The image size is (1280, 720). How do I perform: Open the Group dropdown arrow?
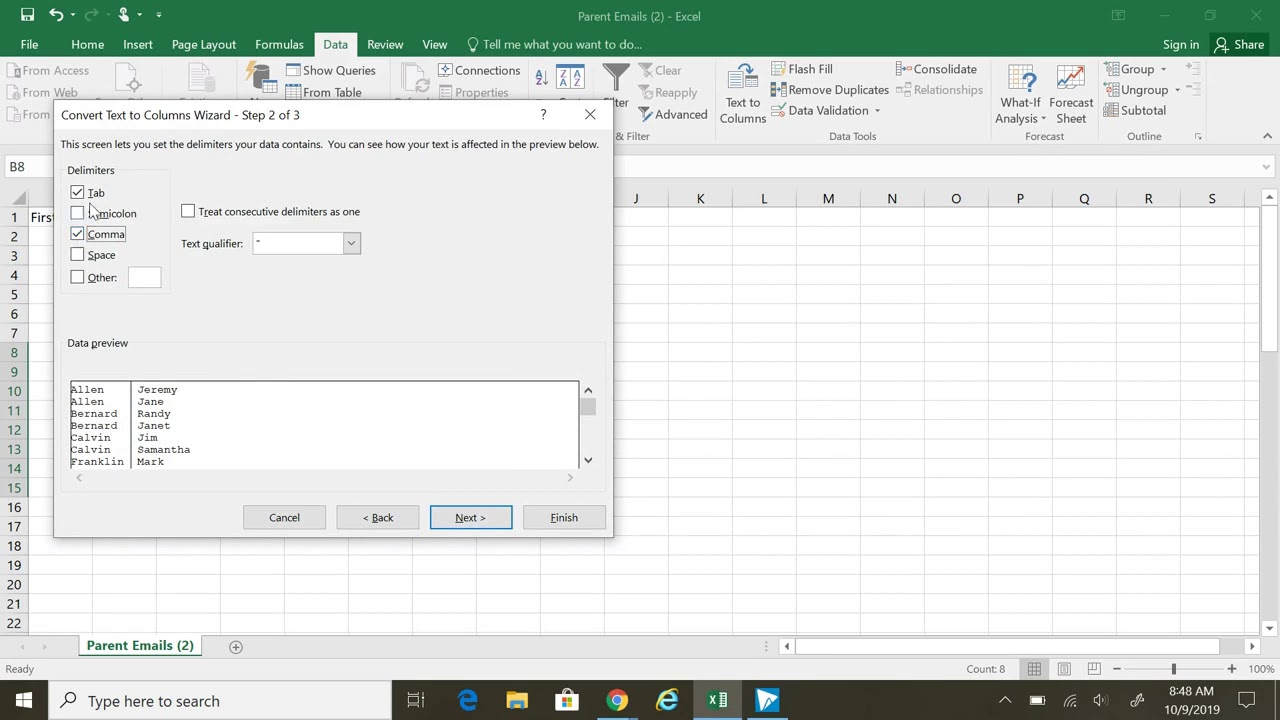[x=1163, y=69]
